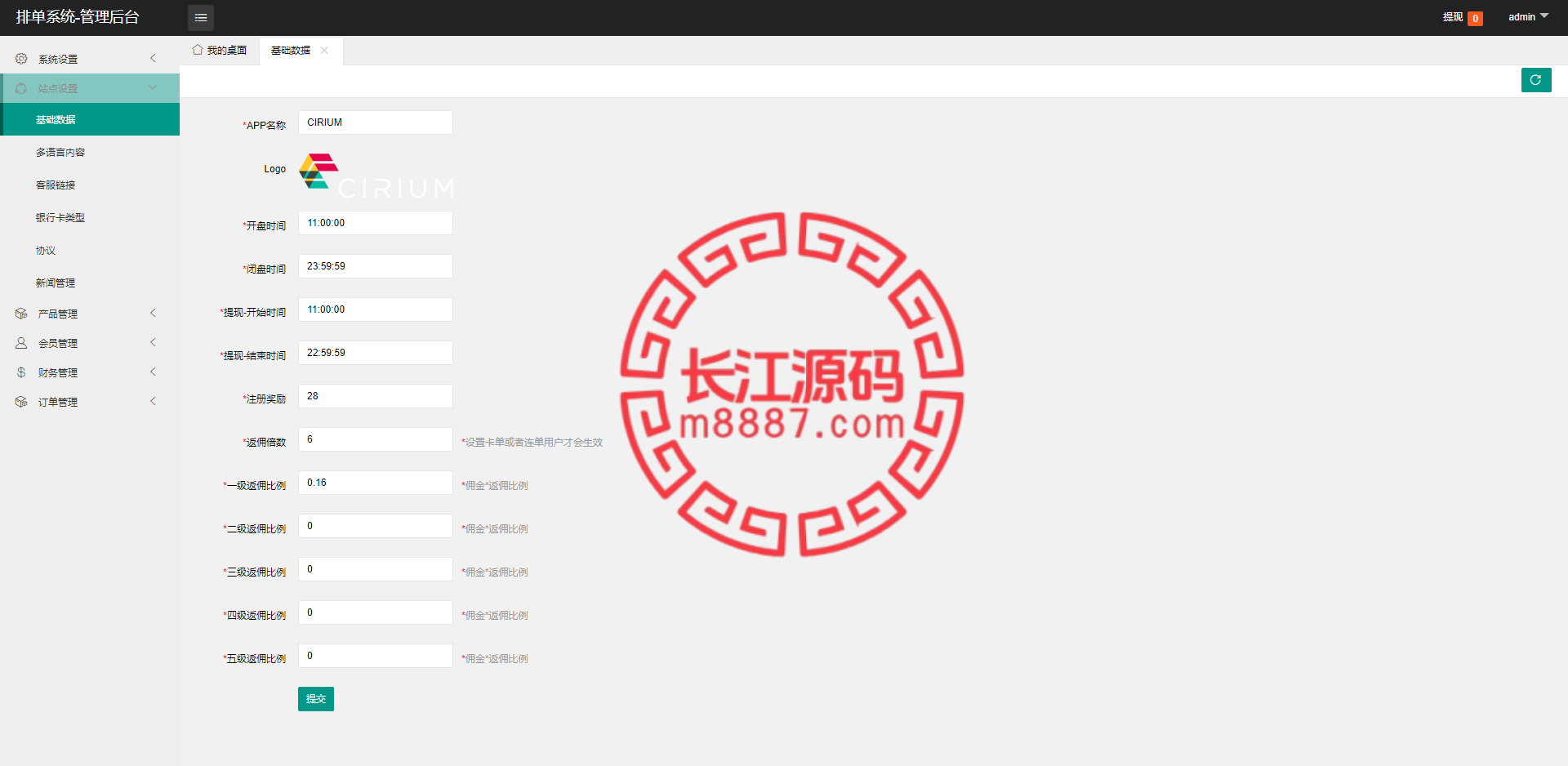Click the APP名称 input field

[376, 122]
